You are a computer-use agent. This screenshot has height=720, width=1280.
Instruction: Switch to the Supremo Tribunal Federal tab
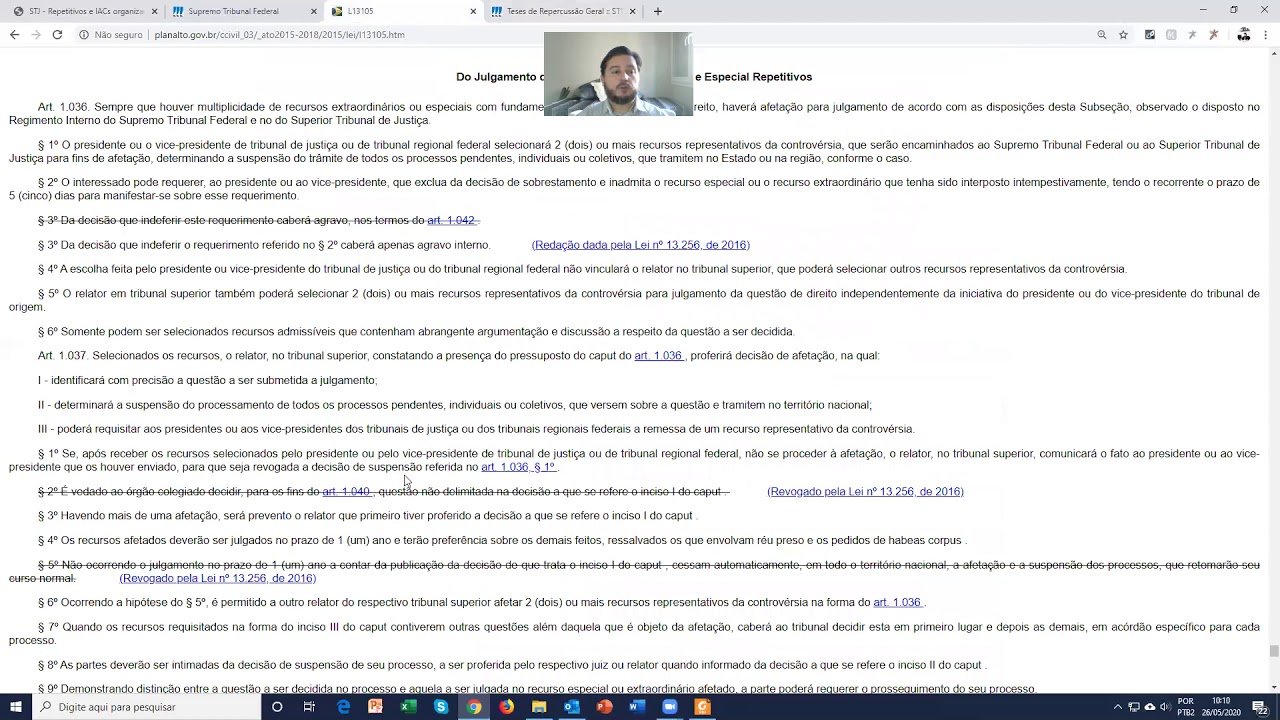[244, 11]
